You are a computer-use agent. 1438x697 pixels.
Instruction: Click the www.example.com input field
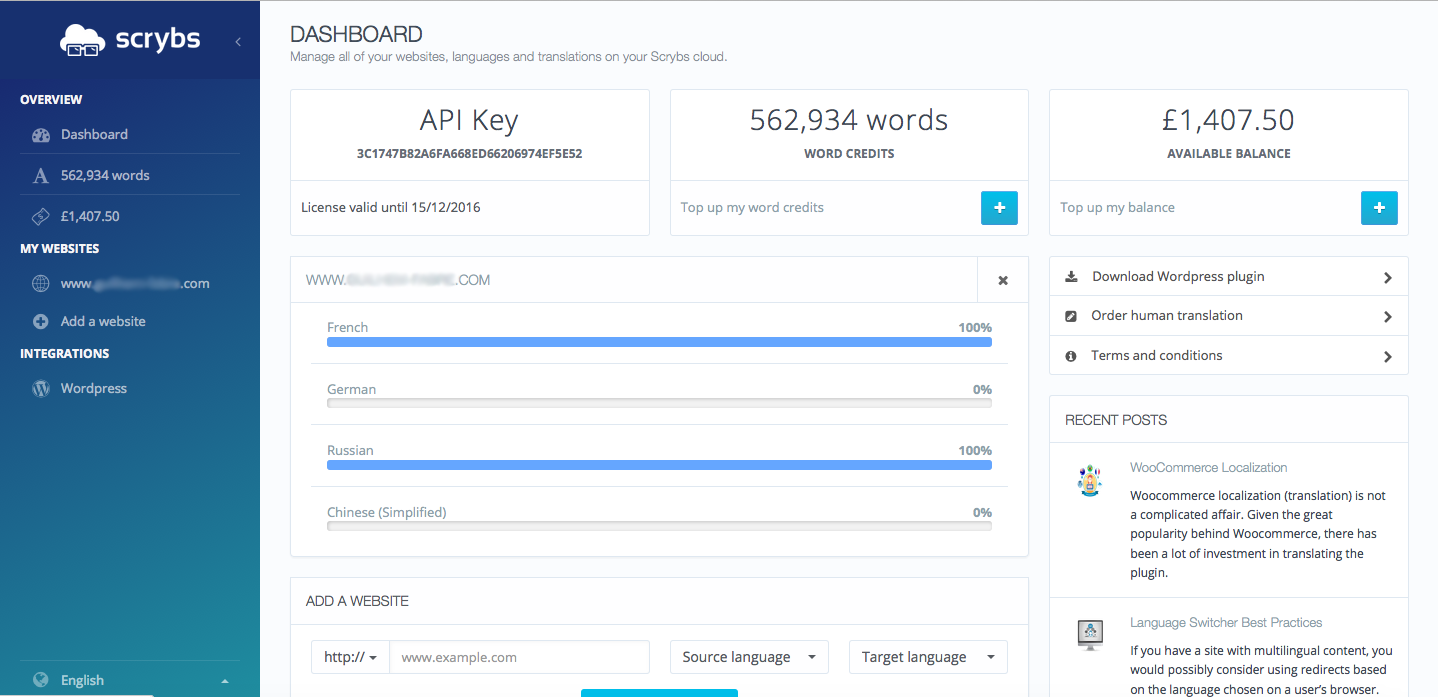point(519,657)
